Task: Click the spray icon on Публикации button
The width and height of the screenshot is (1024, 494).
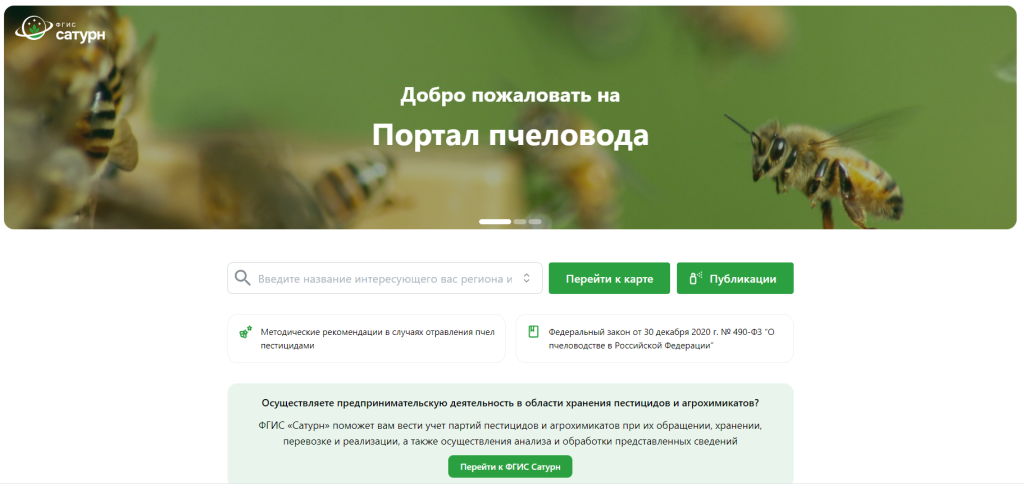Action: click(x=696, y=278)
